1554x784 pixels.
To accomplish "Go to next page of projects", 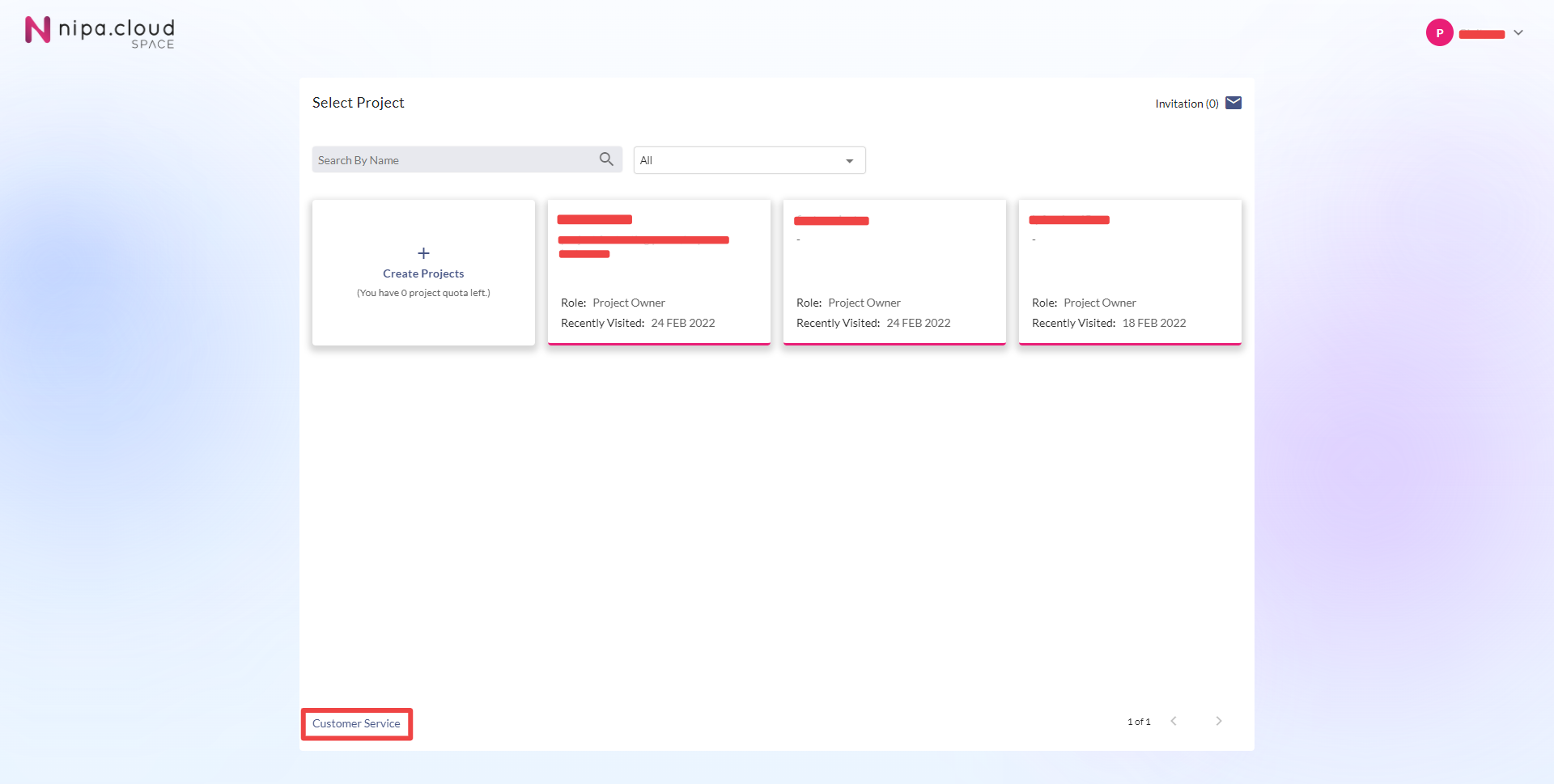I will pyautogui.click(x=1219, y=721).
